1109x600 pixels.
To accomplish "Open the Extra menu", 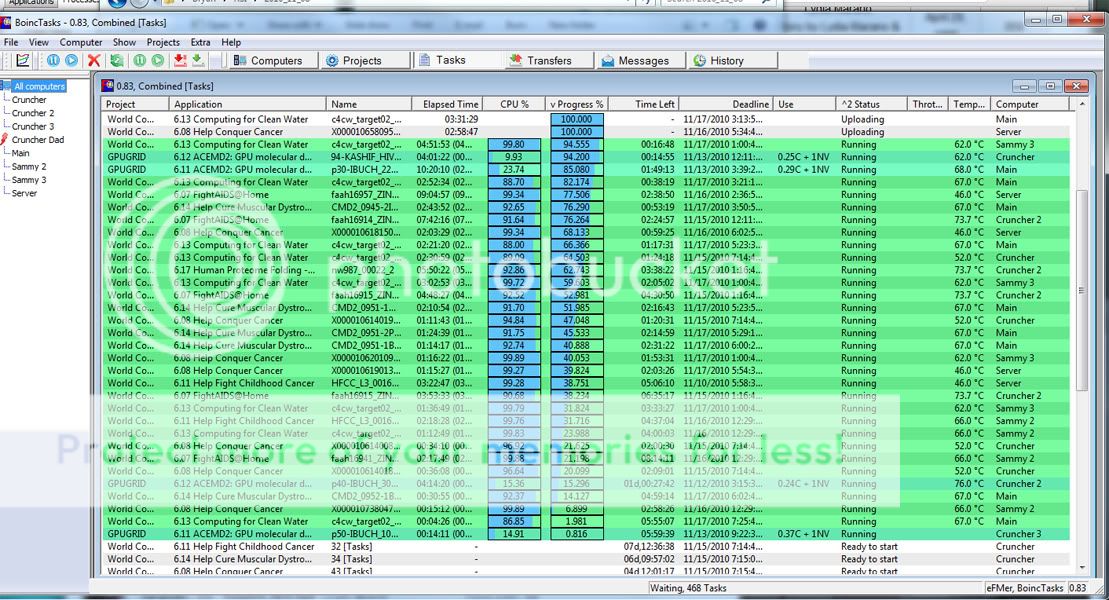I will pos(200,43).
